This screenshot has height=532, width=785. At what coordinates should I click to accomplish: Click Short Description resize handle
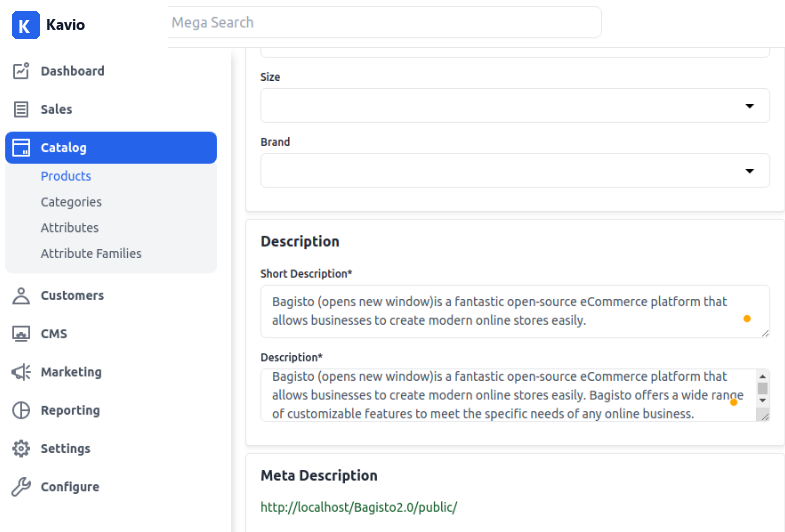[x=765, y=333]
